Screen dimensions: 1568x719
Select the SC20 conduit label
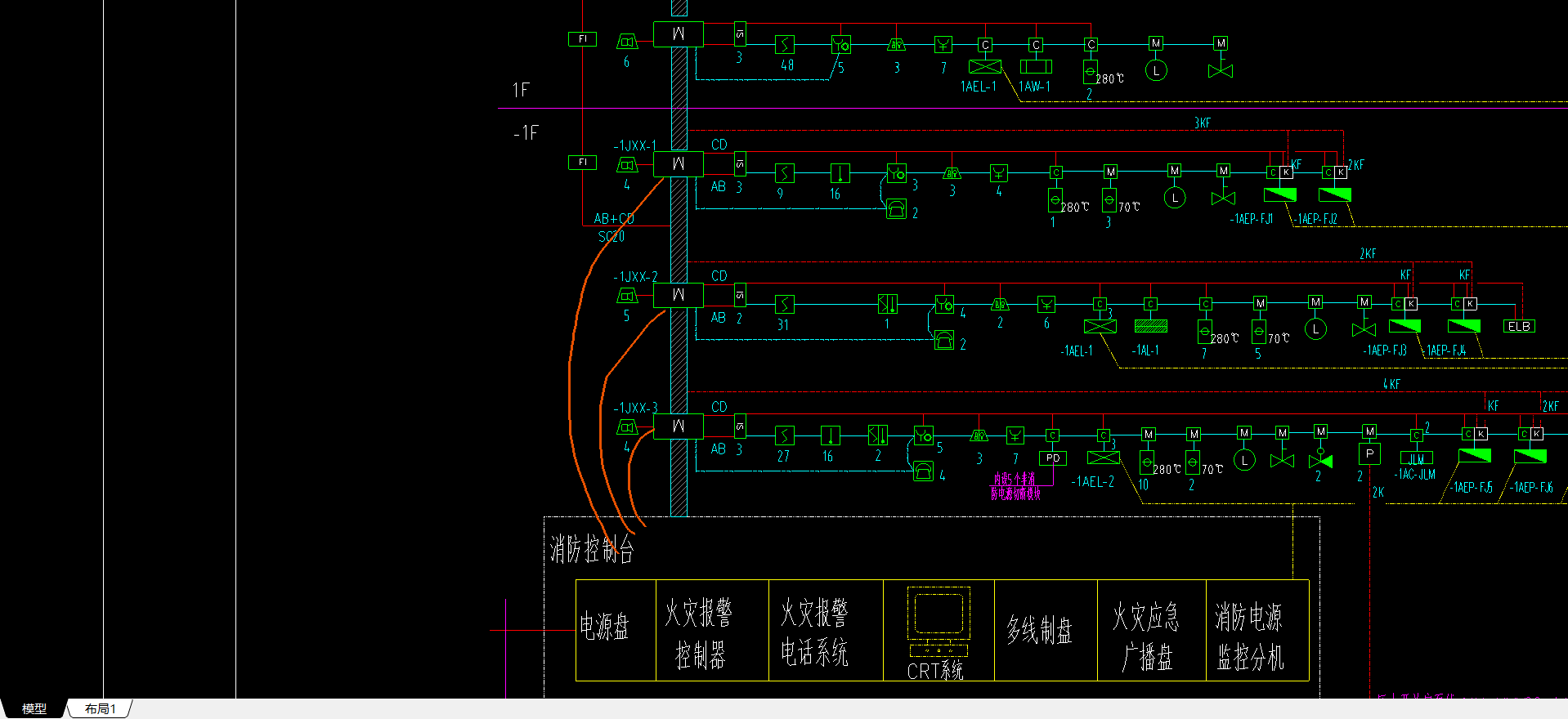click(x=612, y=236)
